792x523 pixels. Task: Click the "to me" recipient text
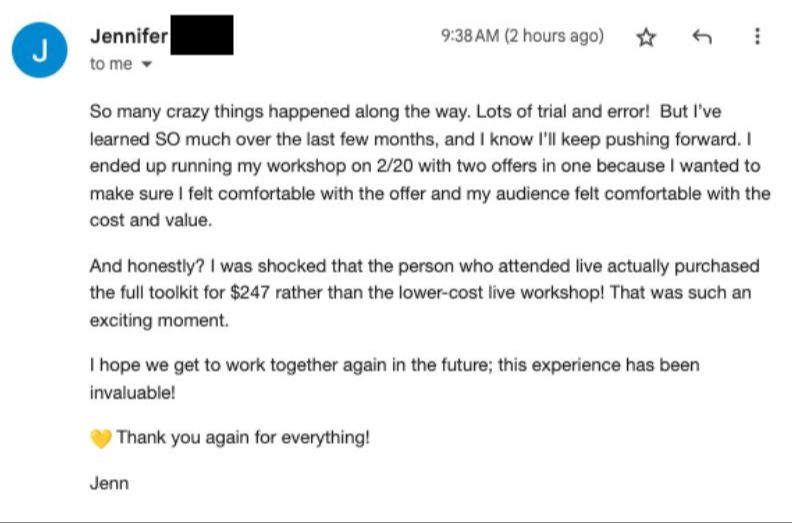111,64
